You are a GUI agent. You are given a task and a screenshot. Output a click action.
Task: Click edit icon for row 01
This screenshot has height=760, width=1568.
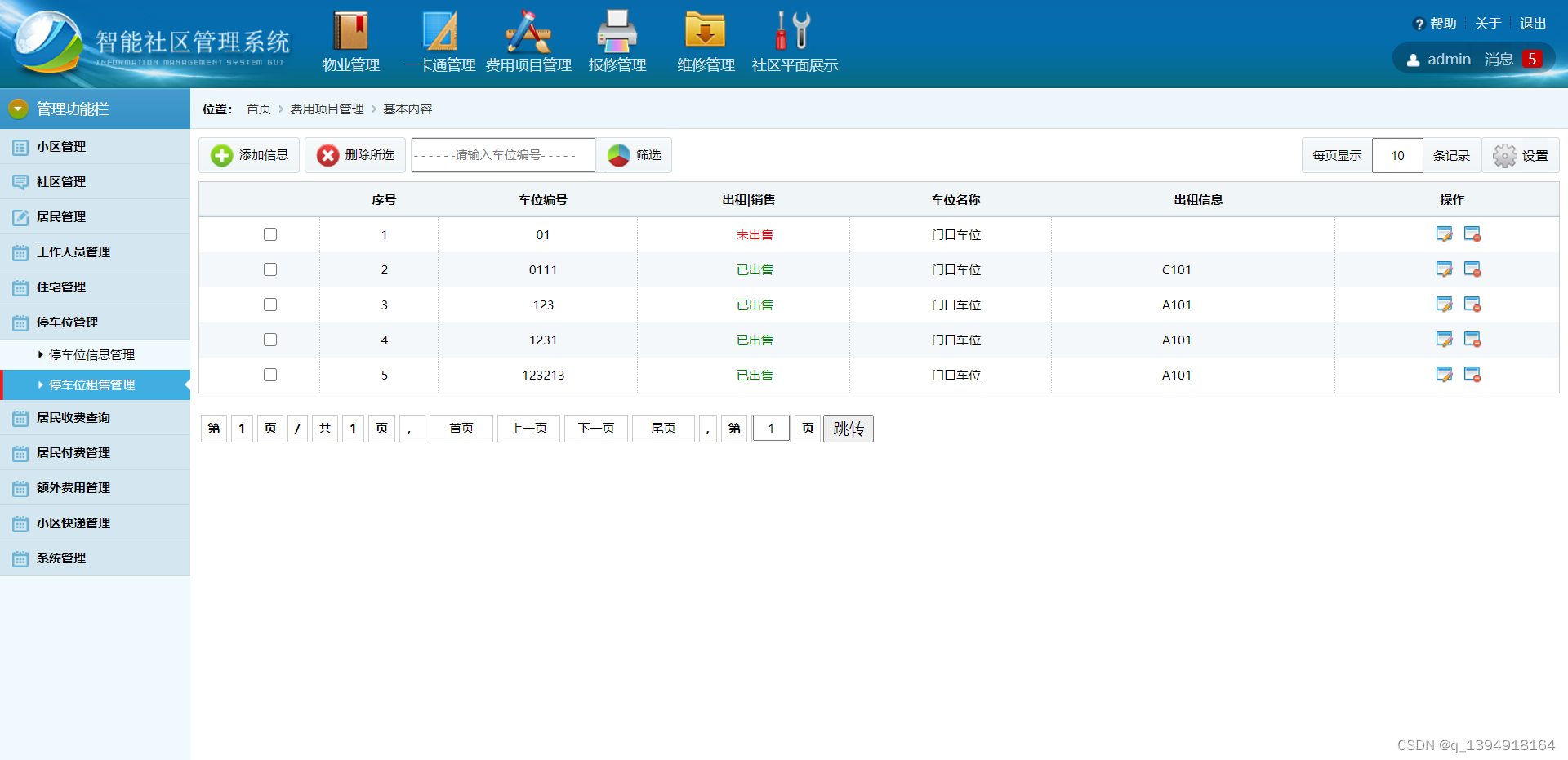coord(1444,234)
